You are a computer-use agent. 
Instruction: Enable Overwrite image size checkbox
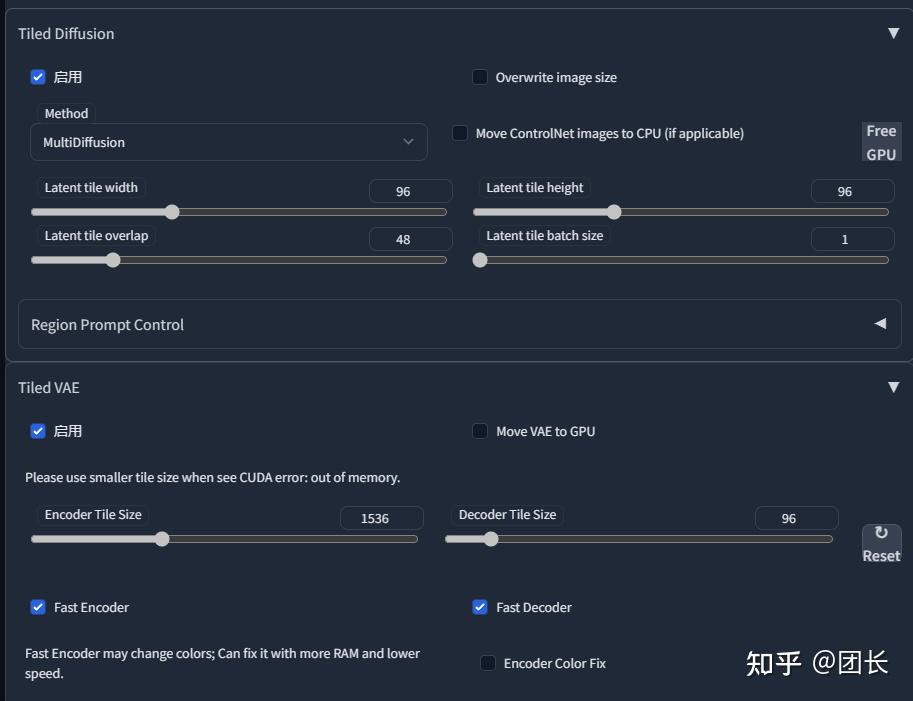(x=480, y=77)
